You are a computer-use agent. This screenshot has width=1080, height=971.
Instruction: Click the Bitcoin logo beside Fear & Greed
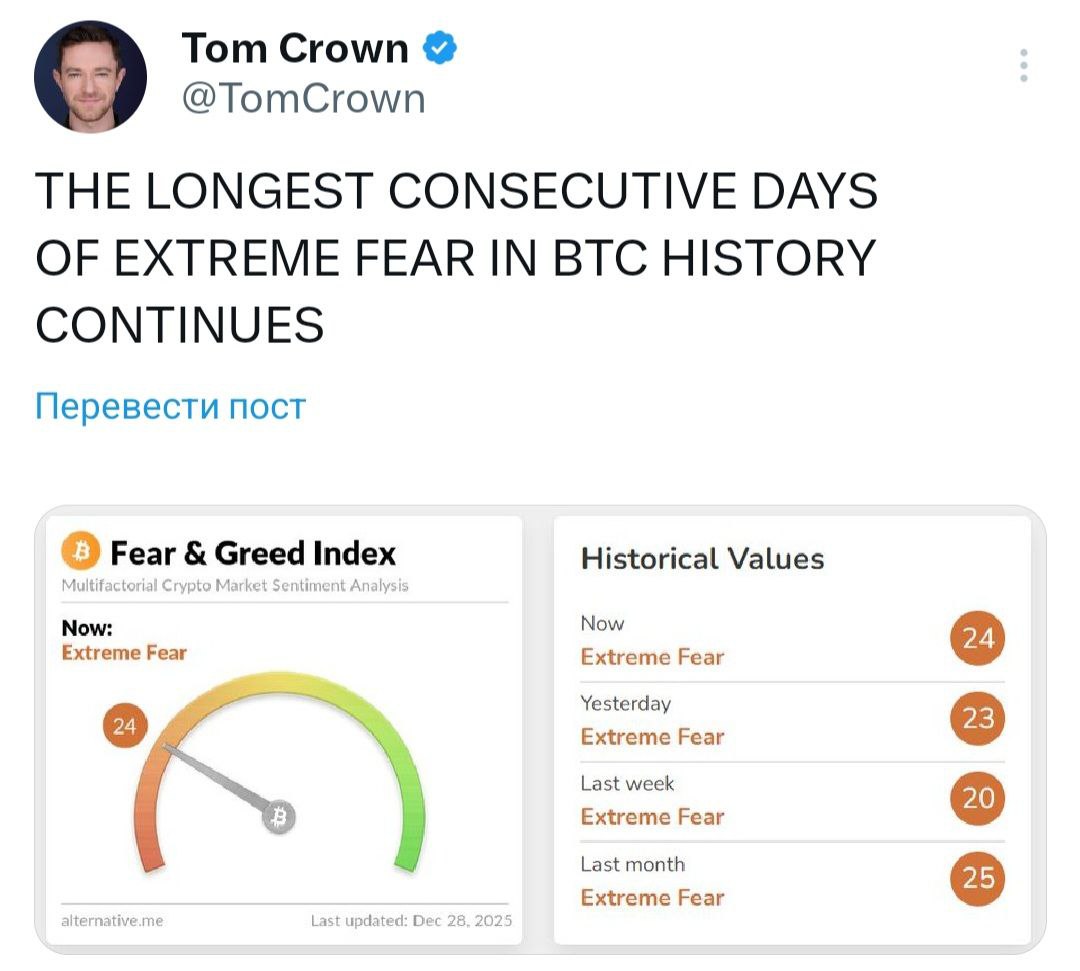pos(79,552)
